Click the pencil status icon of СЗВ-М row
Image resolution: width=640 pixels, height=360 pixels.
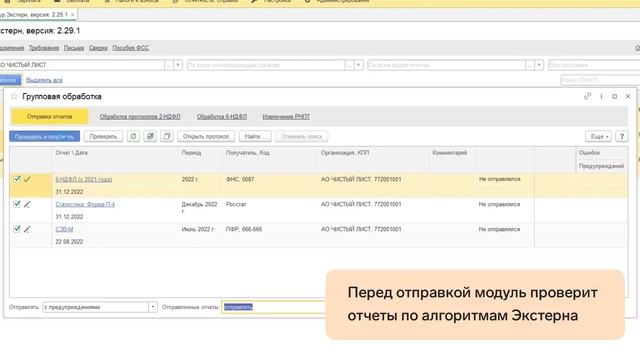click(27, 229)
